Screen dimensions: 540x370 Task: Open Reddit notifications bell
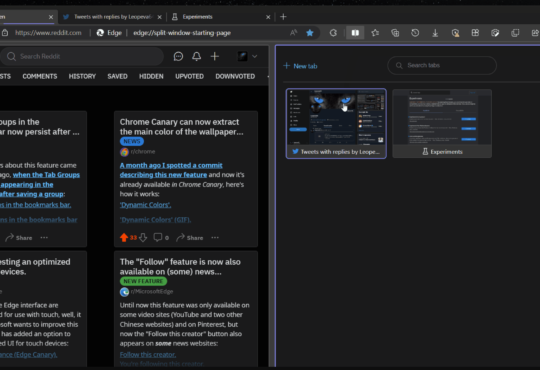pyautogui.click(x=196, y=56)
